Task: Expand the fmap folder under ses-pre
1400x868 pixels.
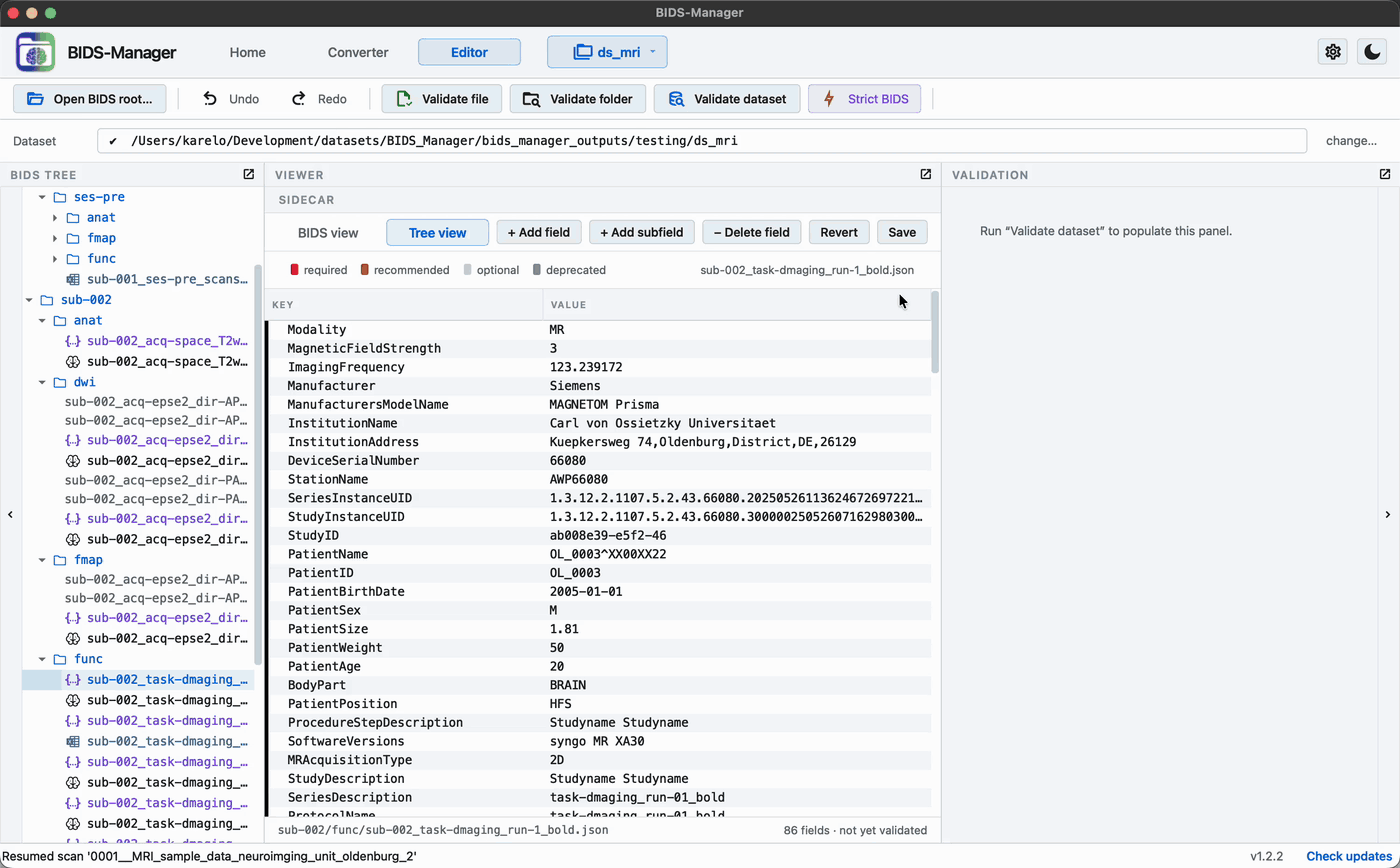Action: coord(56,238)
